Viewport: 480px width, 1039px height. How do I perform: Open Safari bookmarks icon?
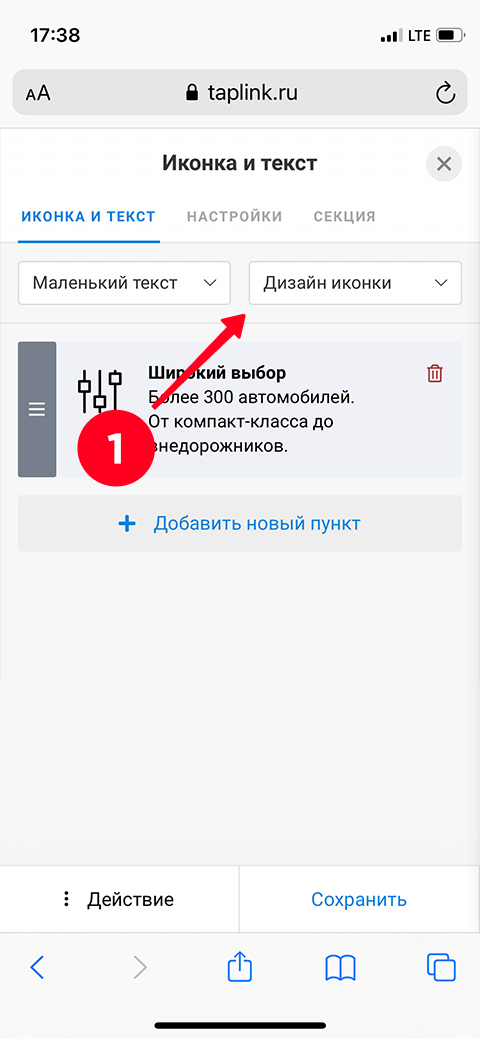[341, 968]
